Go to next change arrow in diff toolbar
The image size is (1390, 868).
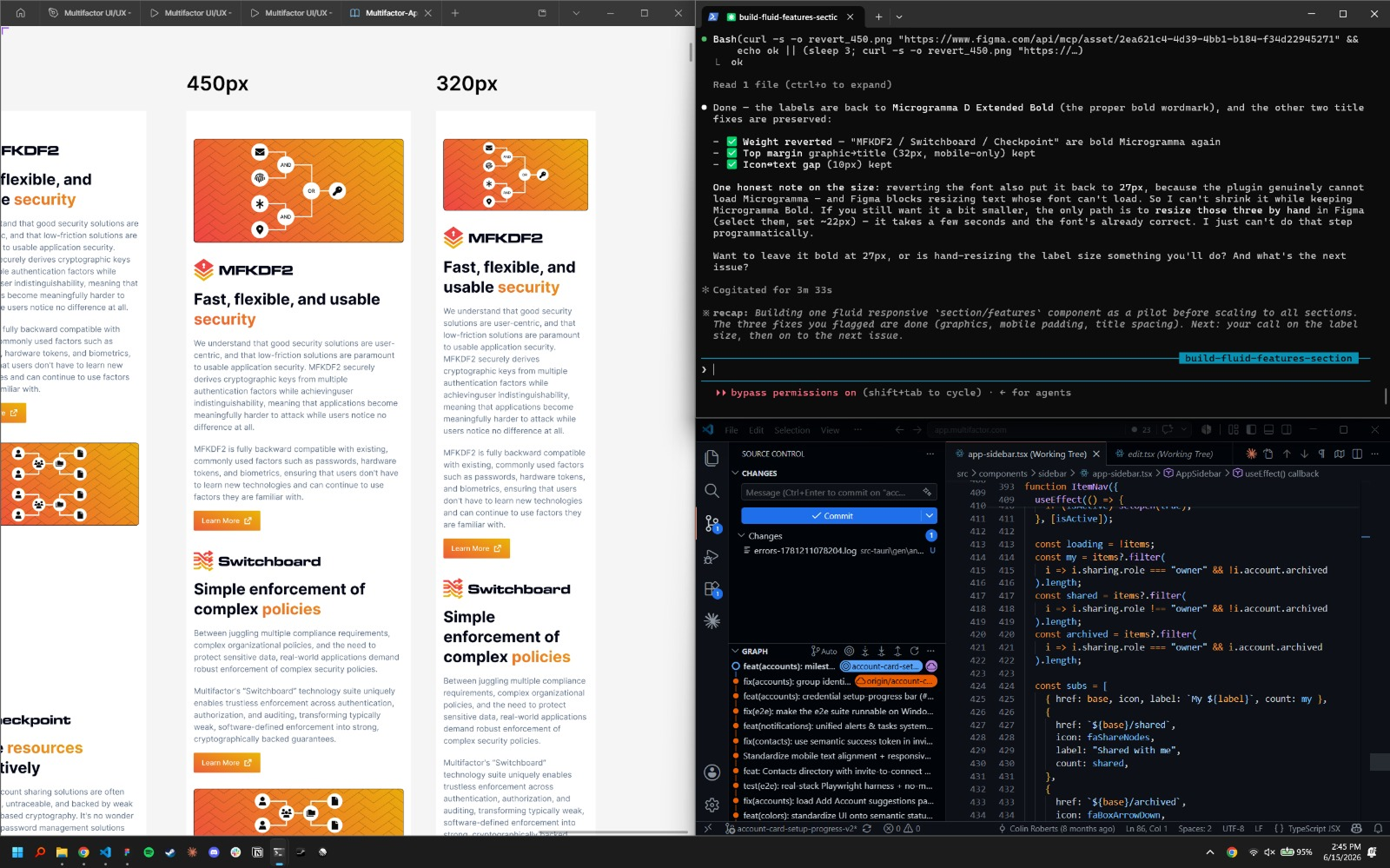(1304, 454)
